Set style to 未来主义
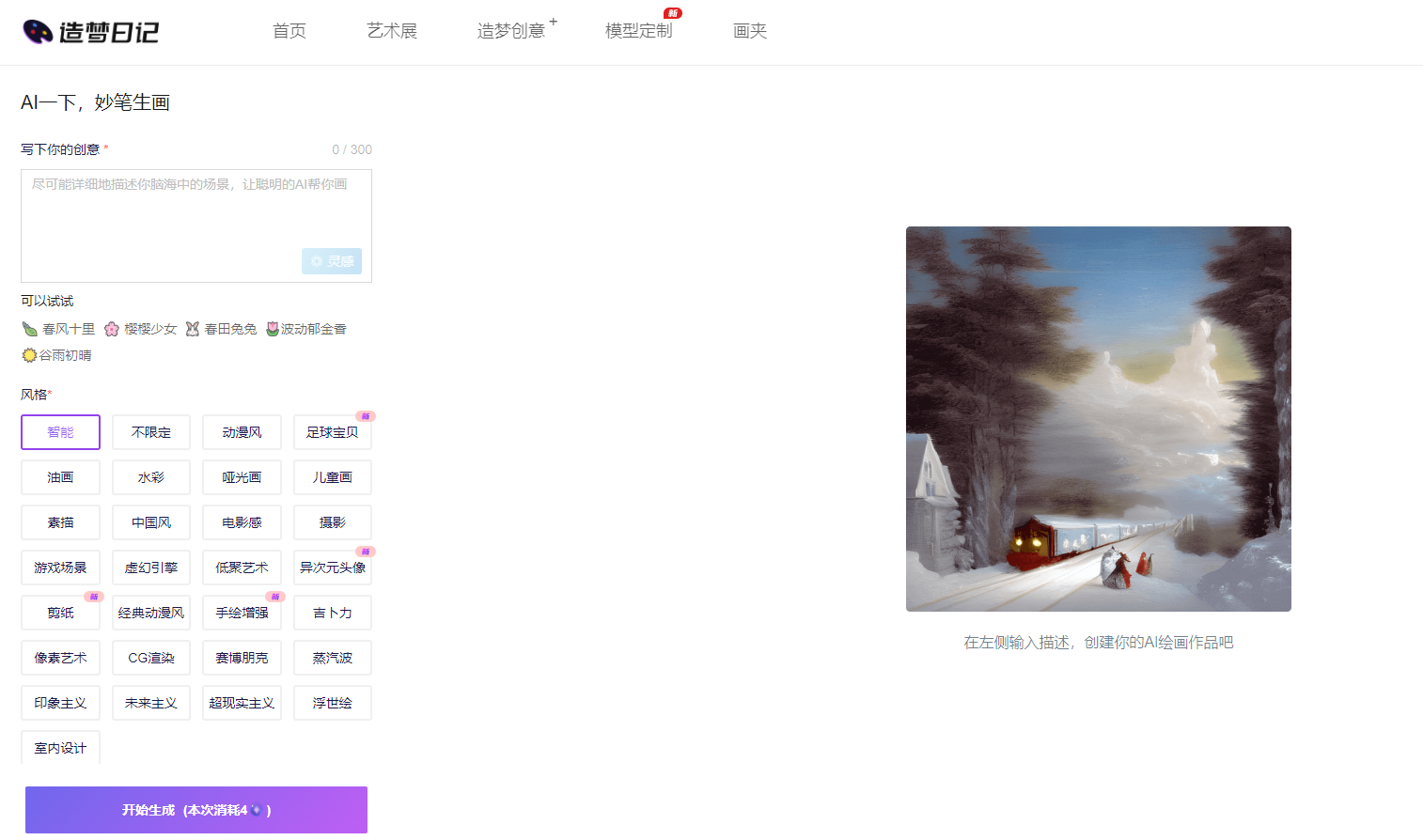 [151, 703]
